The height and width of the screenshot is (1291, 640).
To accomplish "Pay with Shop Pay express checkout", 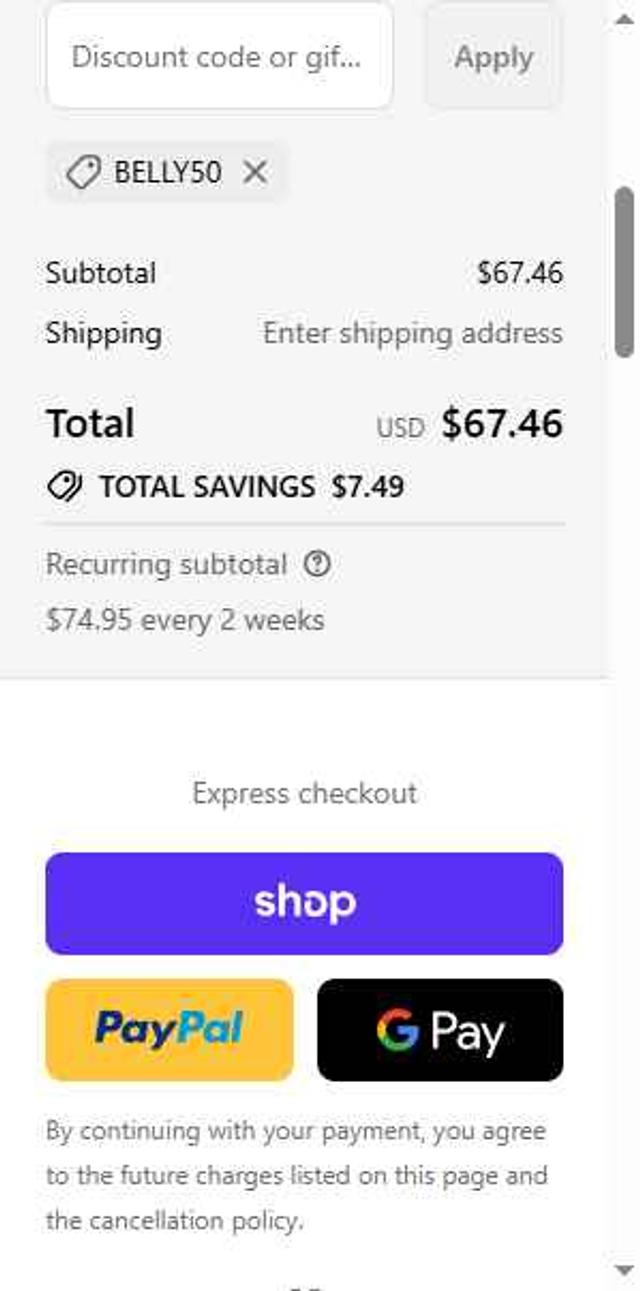I will pyautogui.click(x=304, y=903).
